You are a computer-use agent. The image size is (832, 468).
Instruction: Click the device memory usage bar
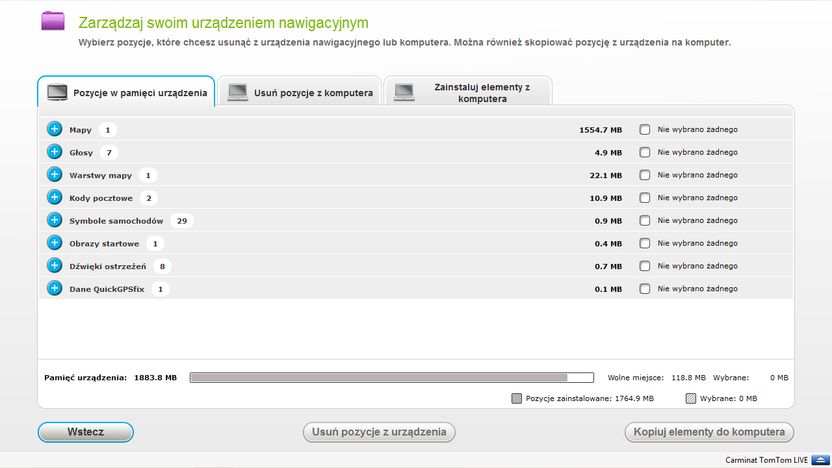point(392,377)
